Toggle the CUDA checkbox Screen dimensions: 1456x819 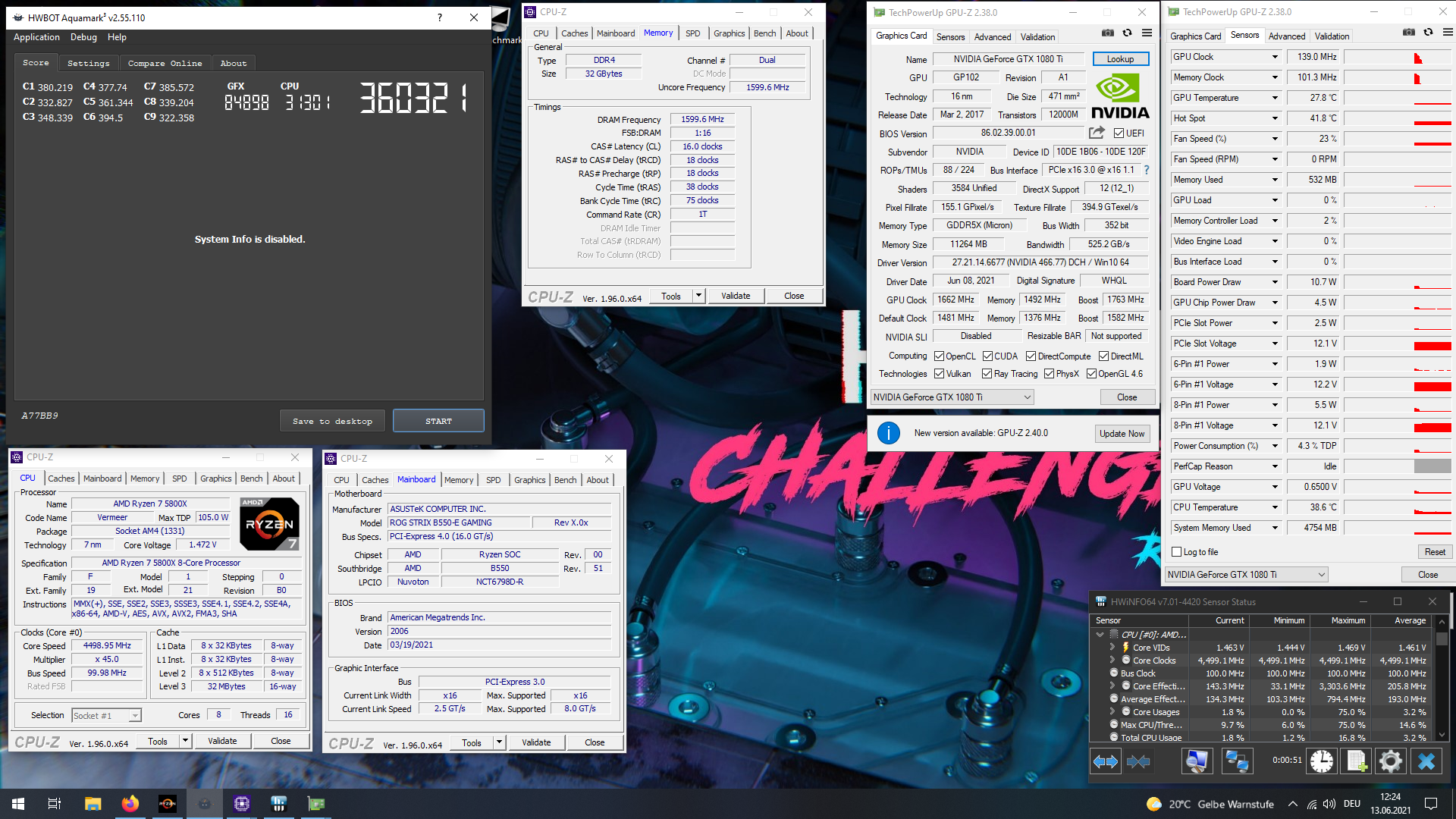[x=988, y=356]
